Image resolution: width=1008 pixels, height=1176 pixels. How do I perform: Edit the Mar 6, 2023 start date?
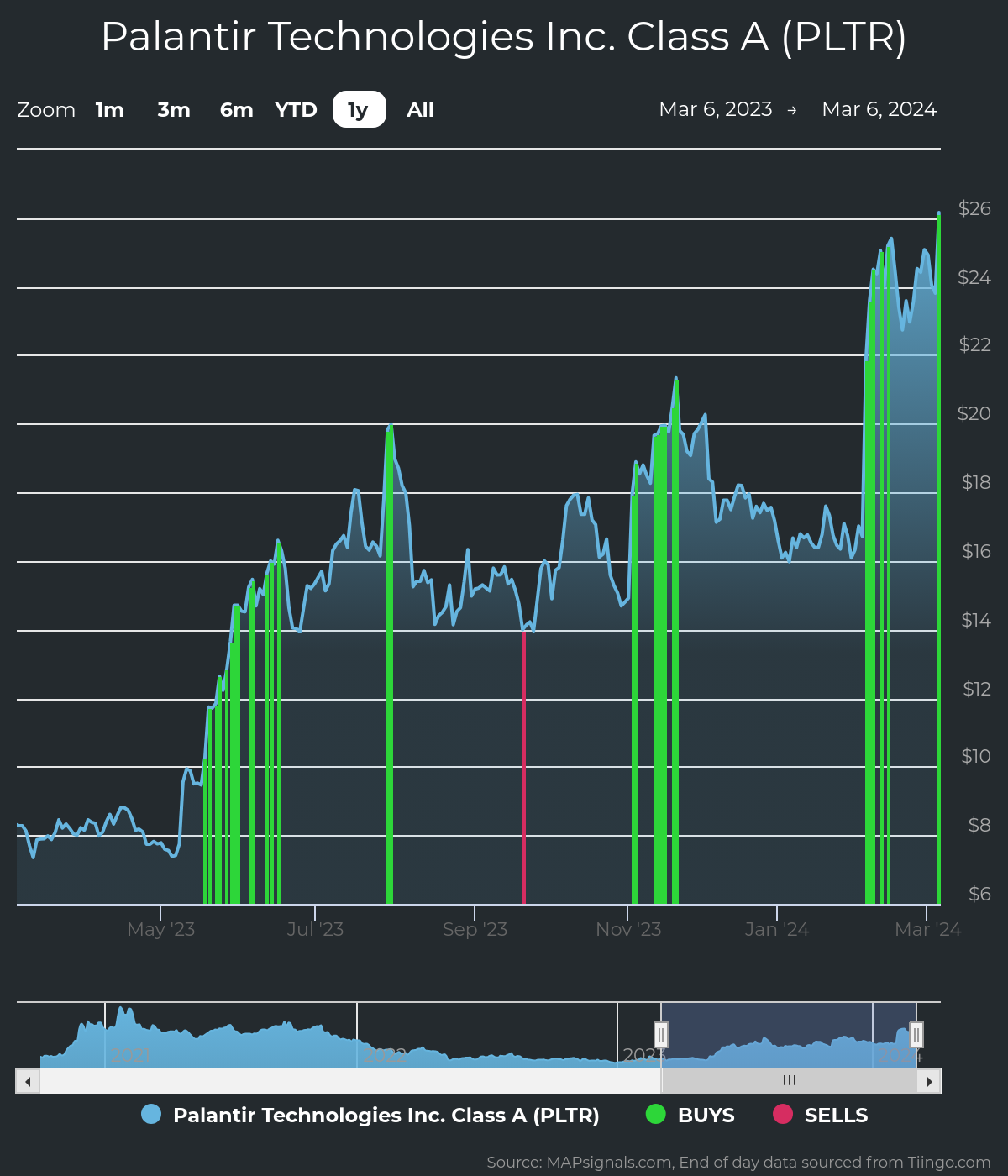point(716,109)
